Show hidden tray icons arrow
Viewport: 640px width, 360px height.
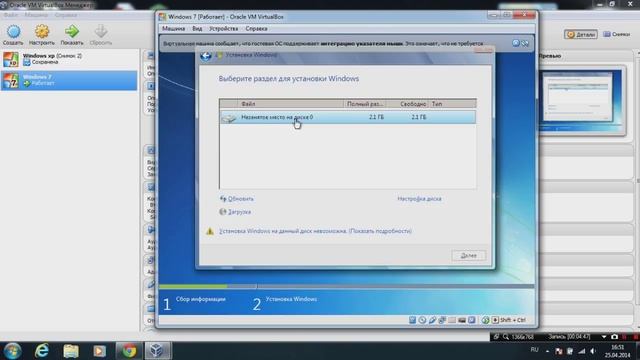pos(548,351)
